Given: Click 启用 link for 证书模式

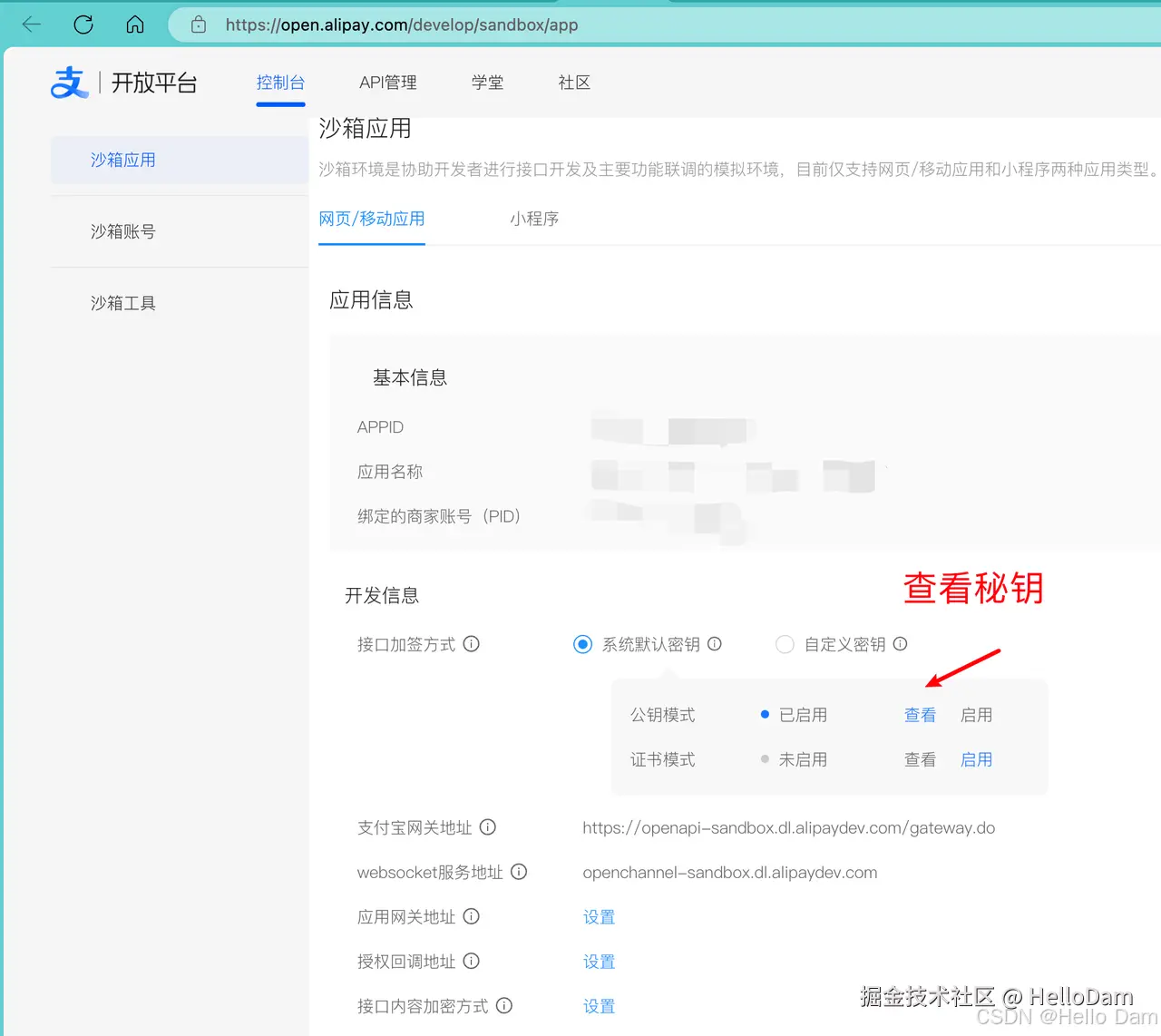Looking at the screenshot, I should [976, 759].
